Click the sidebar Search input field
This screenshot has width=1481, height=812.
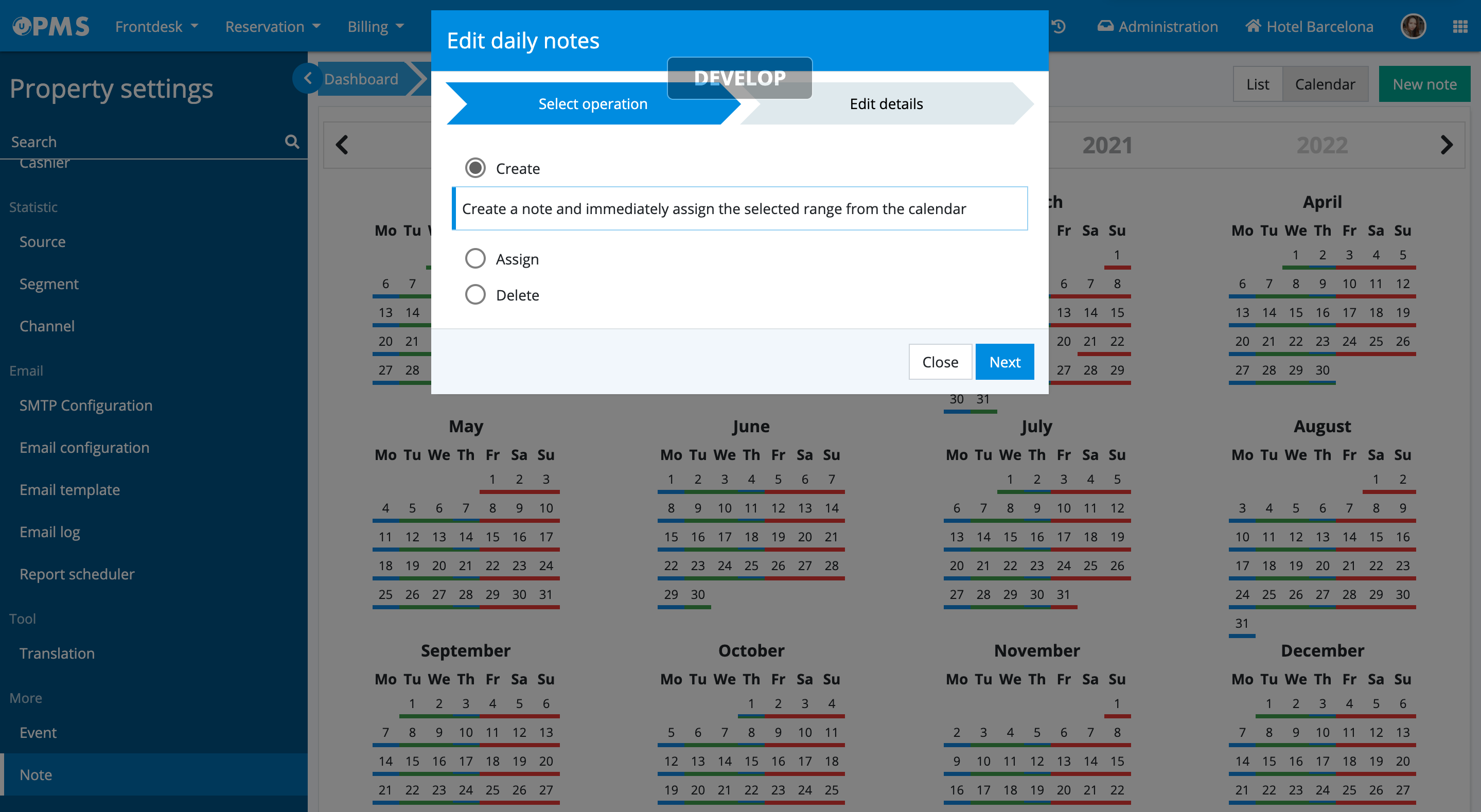tap(144, 142)
